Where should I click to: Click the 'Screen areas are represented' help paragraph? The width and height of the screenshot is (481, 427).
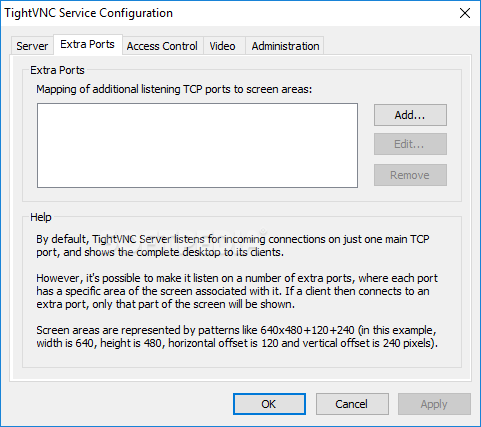tap(237, 336)
